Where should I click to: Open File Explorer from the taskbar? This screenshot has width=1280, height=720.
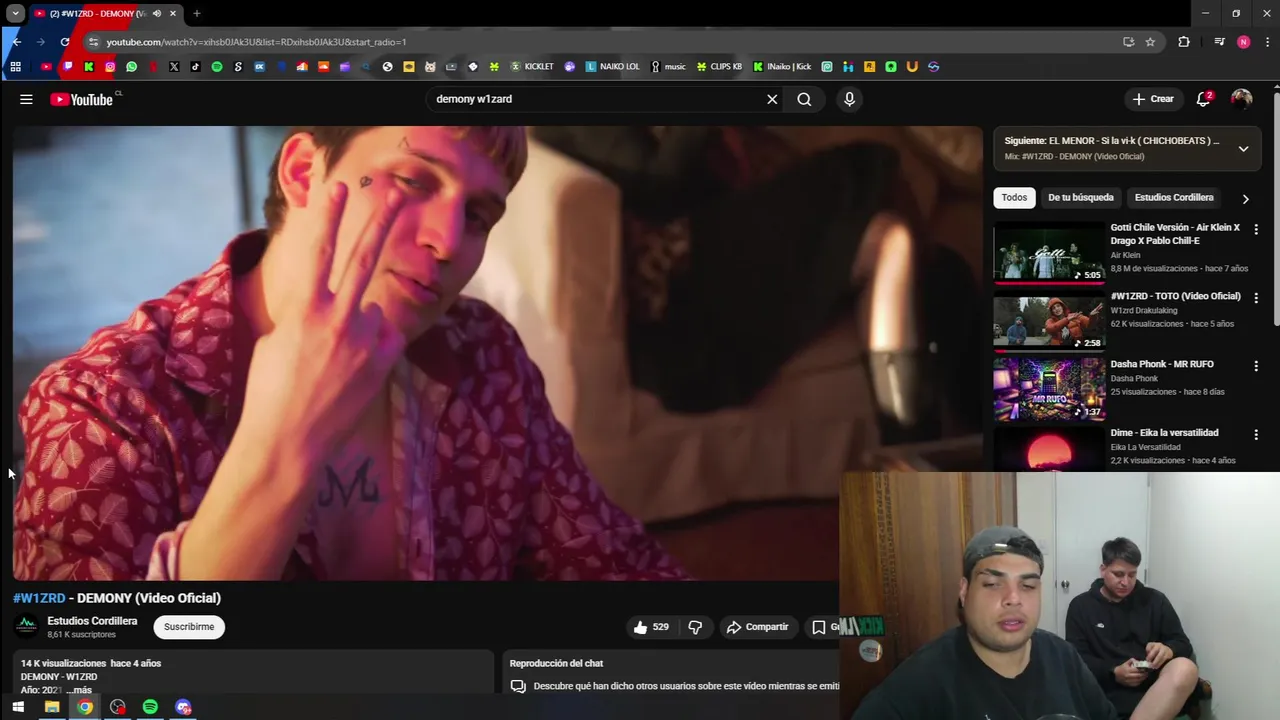(52, 707)
